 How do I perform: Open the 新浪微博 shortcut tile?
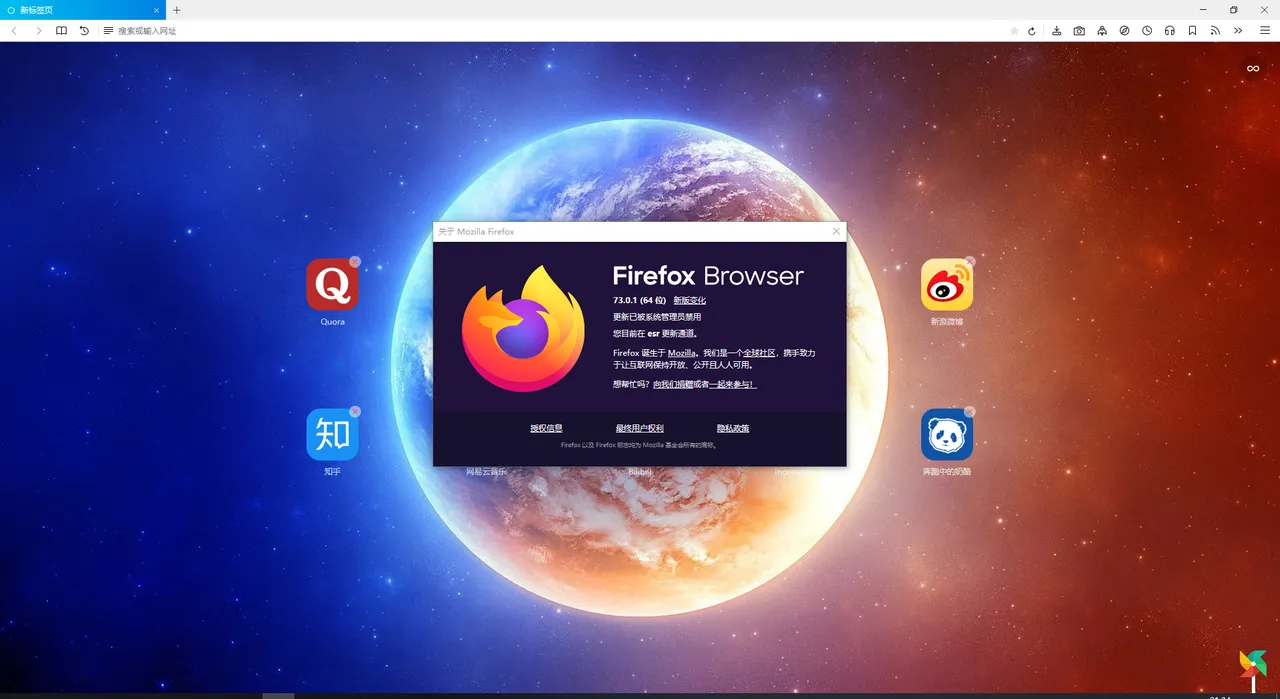[947, 285]
